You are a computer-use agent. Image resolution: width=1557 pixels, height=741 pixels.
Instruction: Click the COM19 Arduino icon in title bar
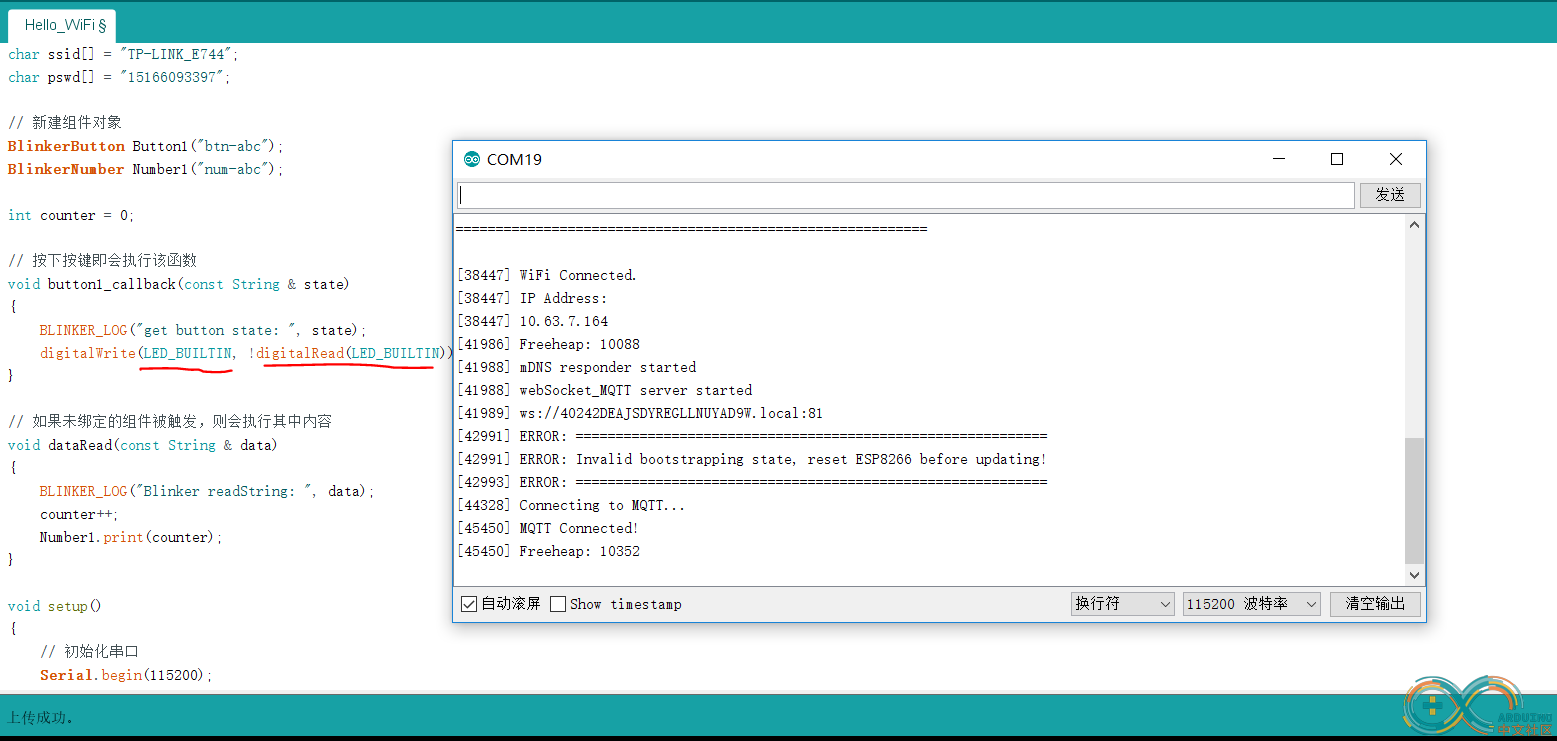(472, 159)
